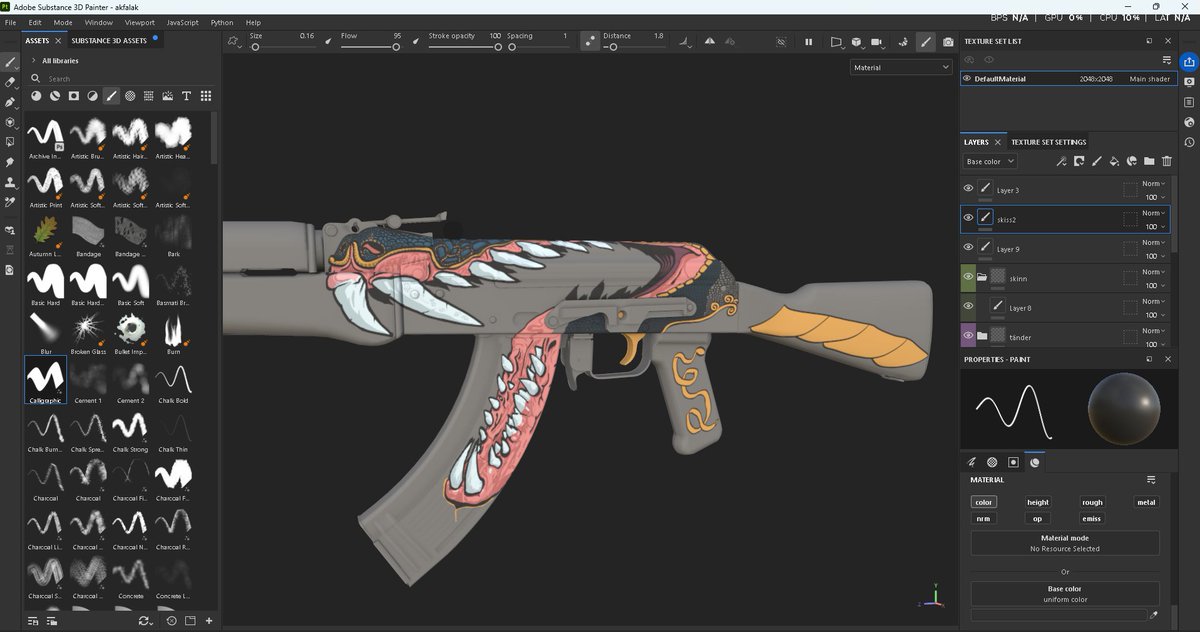Viewport: 1200px width, 632px height.
Task: Toggle the height channel button
Action: pyautogui.click(x=1038, y=502)
